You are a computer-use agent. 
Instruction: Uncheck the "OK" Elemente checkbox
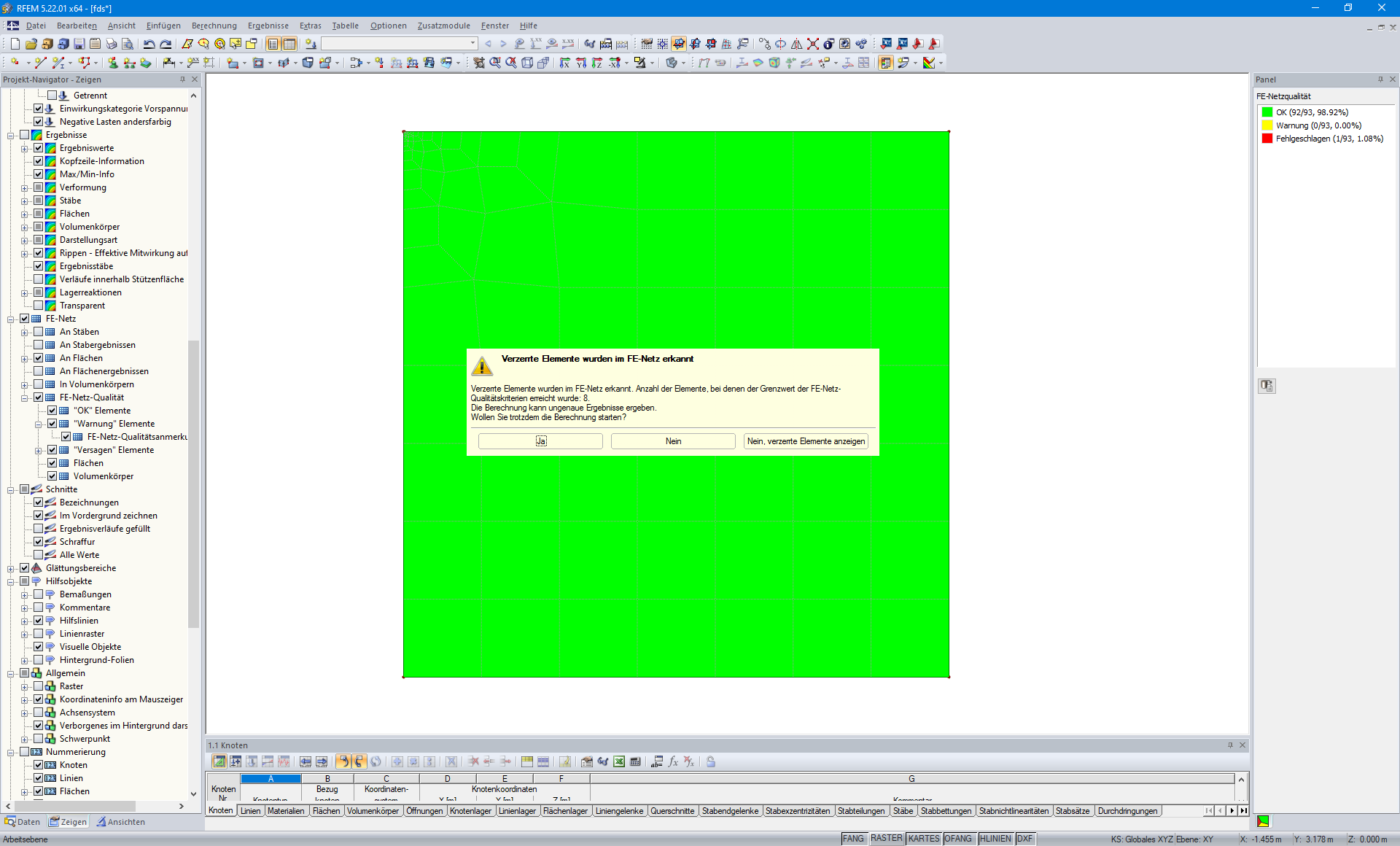52,411
